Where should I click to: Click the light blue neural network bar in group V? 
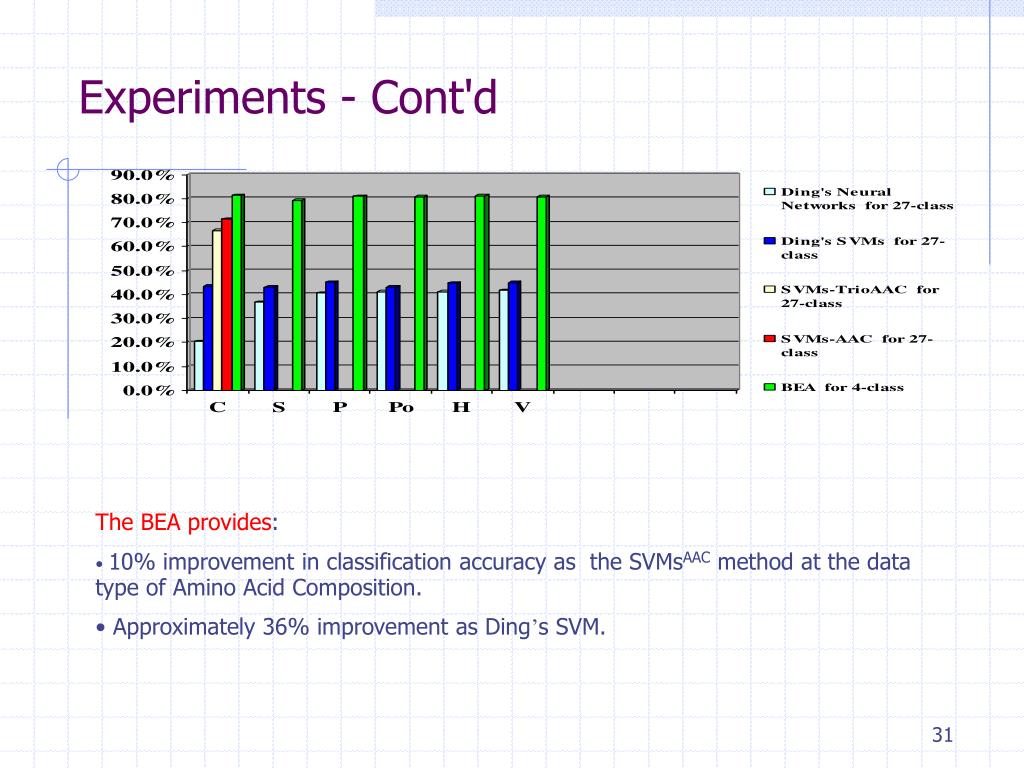(504, 340)
